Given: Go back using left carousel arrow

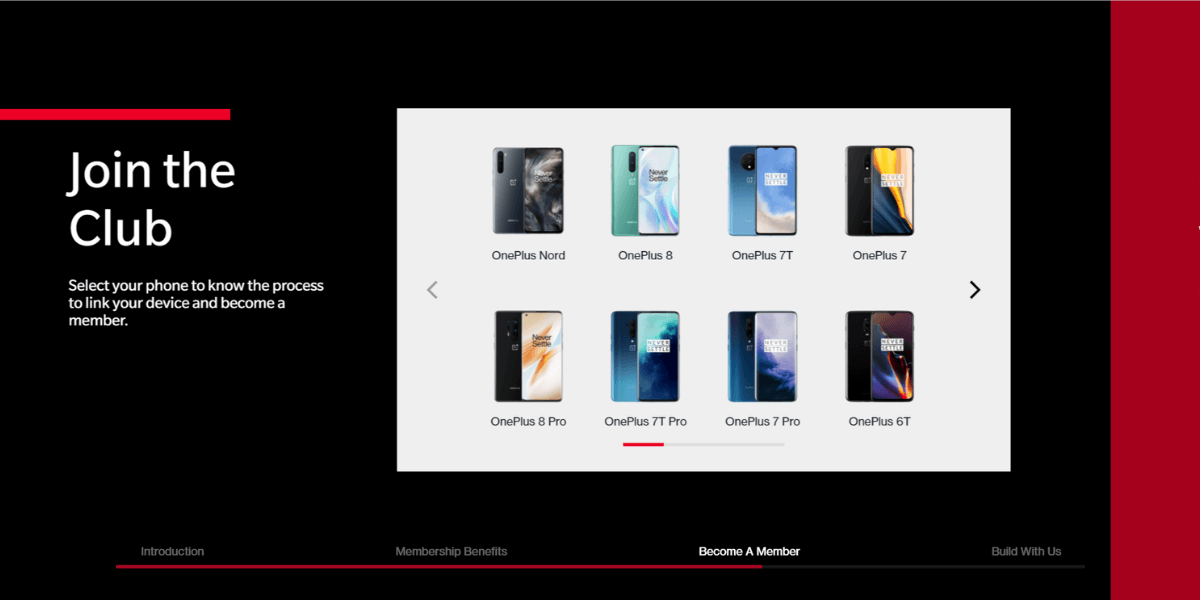Looking at the screenshot, I should 432,289.
